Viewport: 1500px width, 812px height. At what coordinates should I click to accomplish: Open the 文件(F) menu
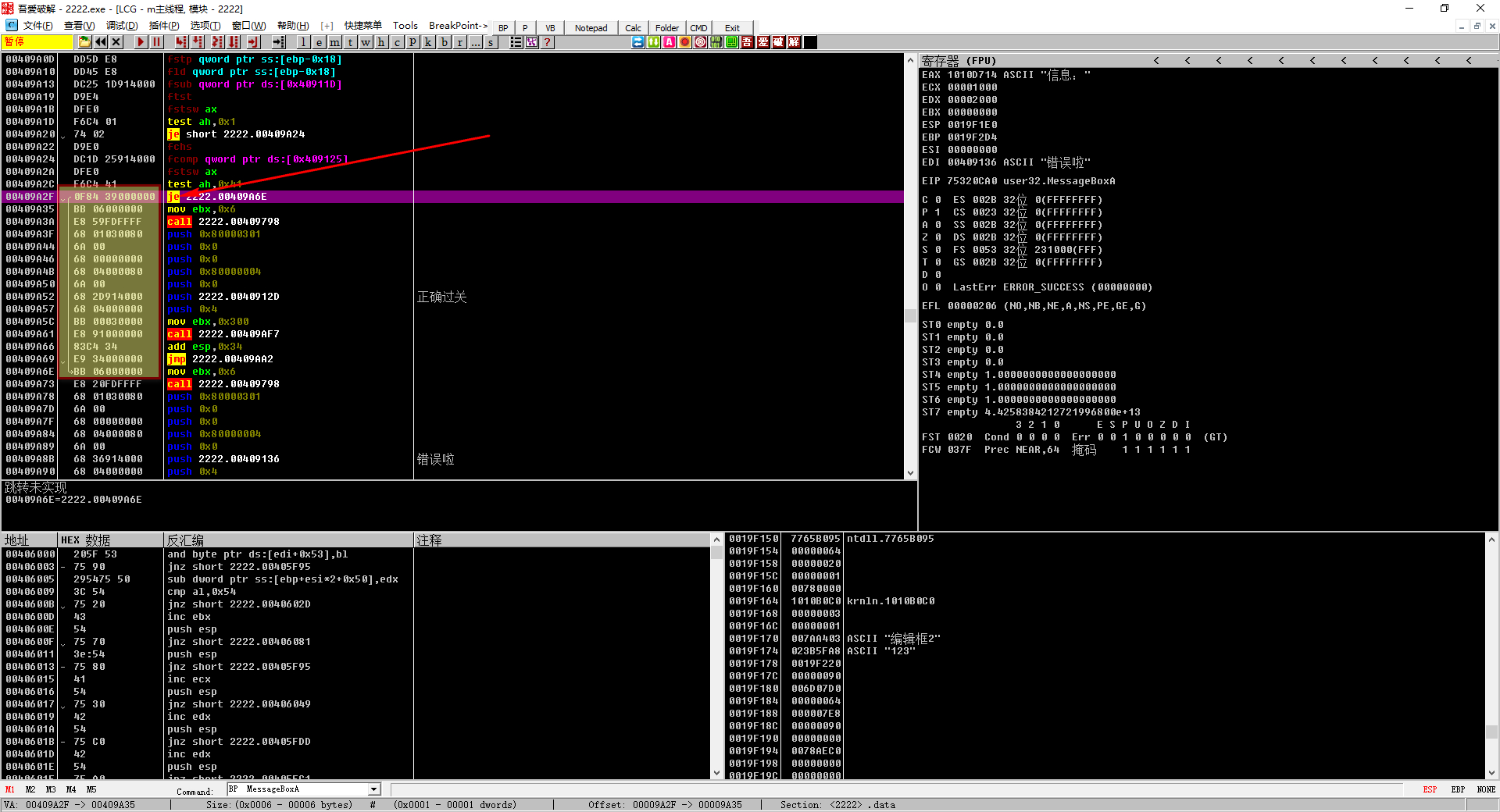pos(37,26)
